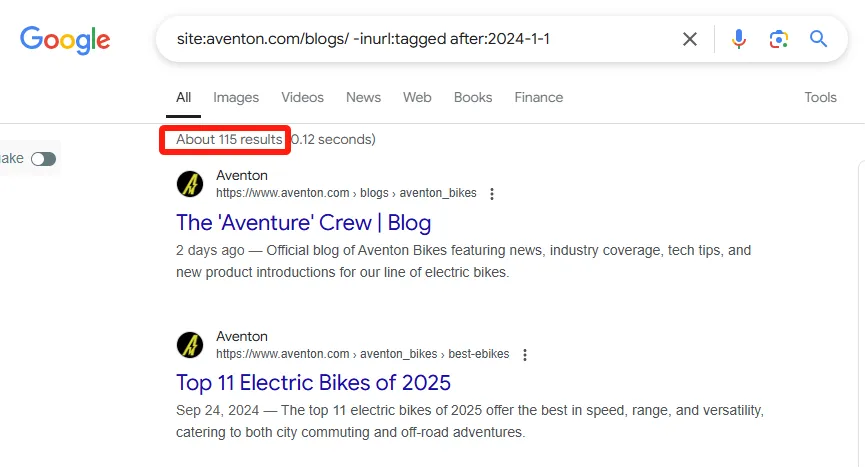Clear the search query with X

click(689, 39)
